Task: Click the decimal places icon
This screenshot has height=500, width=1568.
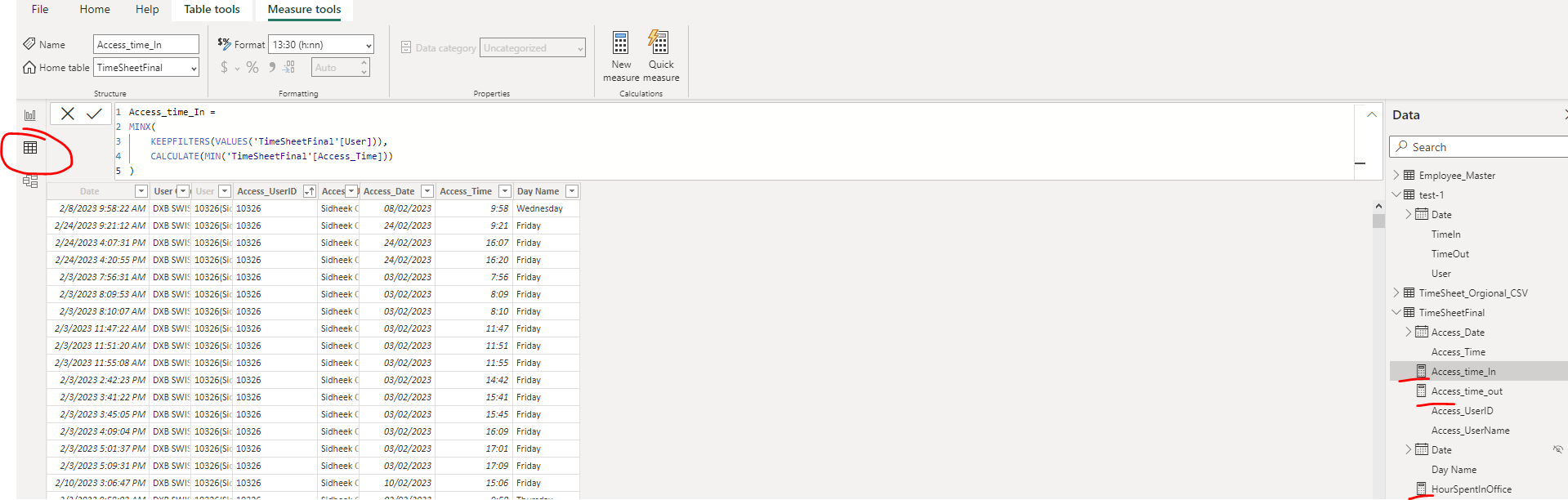Action: 289,68
